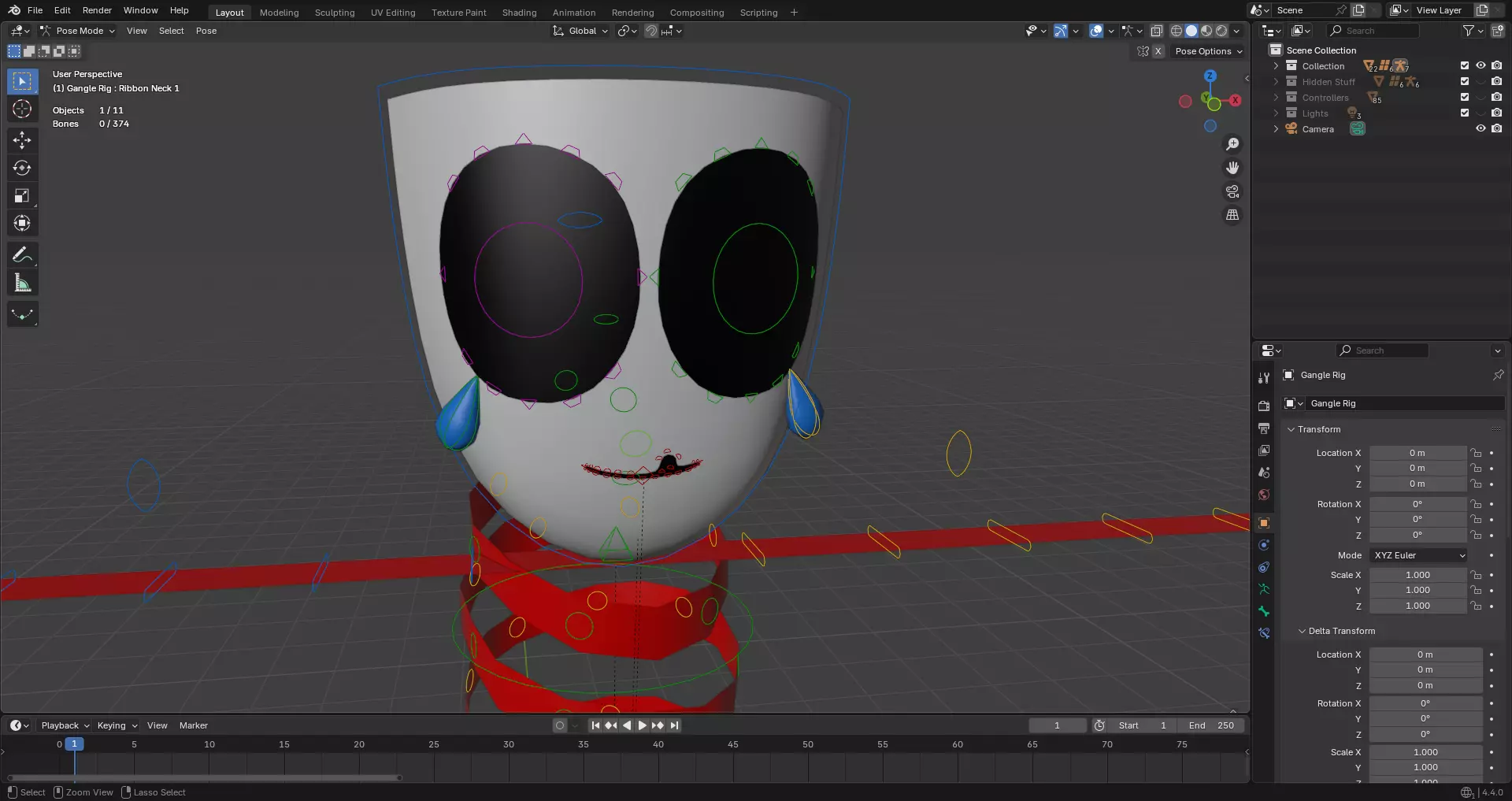Screen dimensions: 1512x801
Task: Open the timeline Marker menu
Action: coord(194,725)
